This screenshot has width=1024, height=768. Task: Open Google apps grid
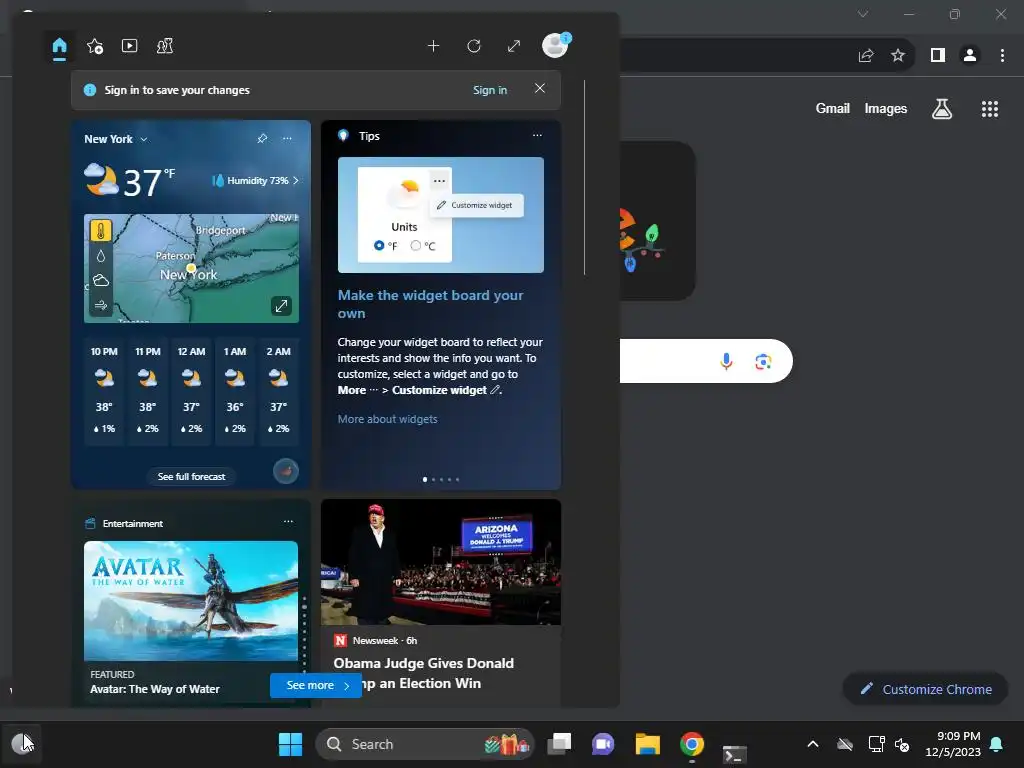coord(989,109)
